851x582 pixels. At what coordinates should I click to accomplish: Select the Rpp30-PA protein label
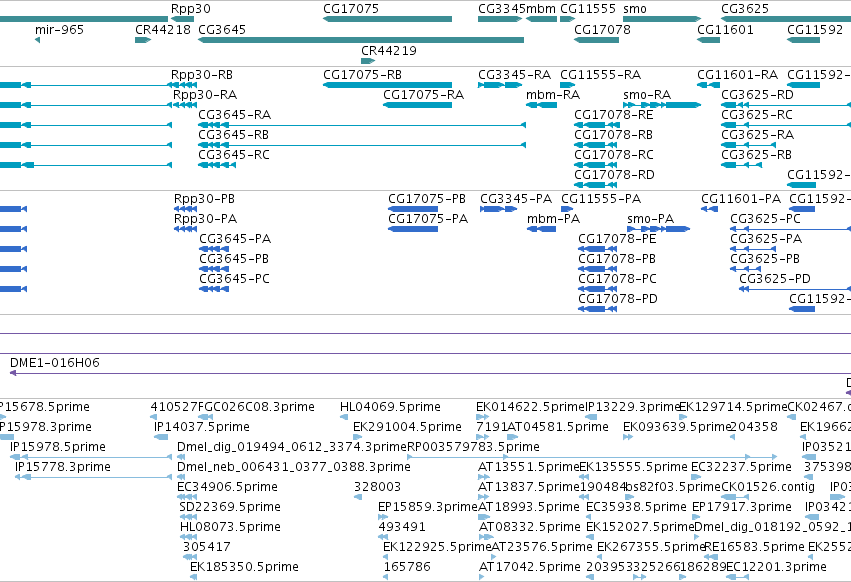coord(205,219)
